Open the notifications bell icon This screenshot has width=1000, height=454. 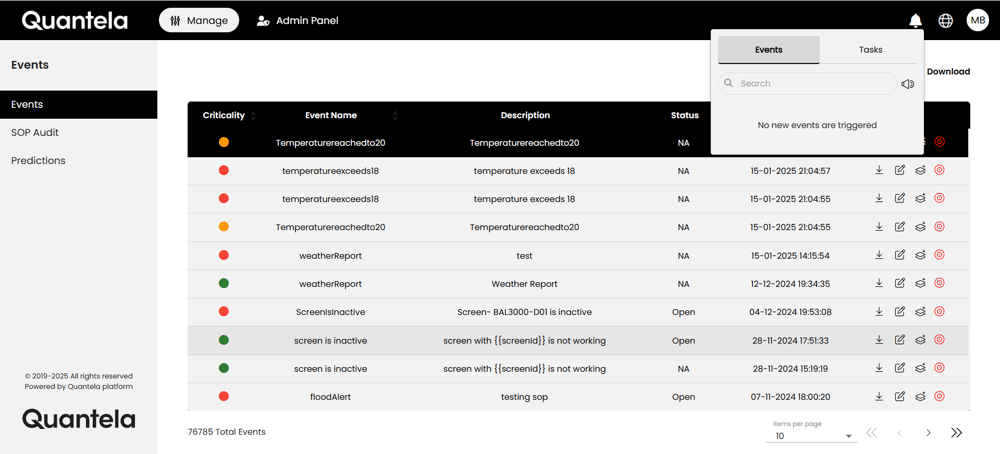pyautogui.click(x=915, y=21)
